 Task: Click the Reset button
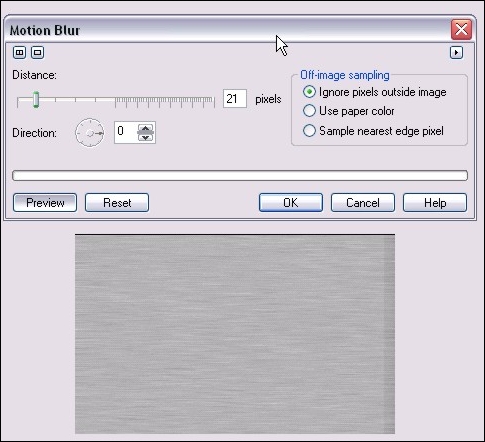pos(117,203)
